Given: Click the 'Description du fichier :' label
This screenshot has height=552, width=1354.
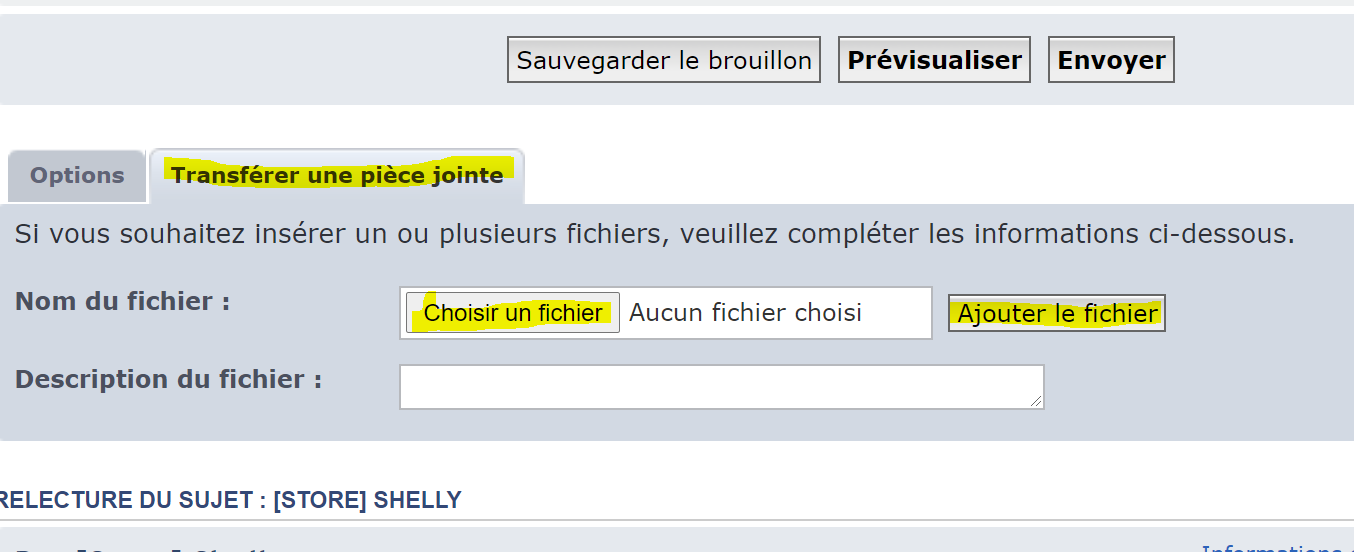Looking at the screenshot, I should tap(168, 379).
